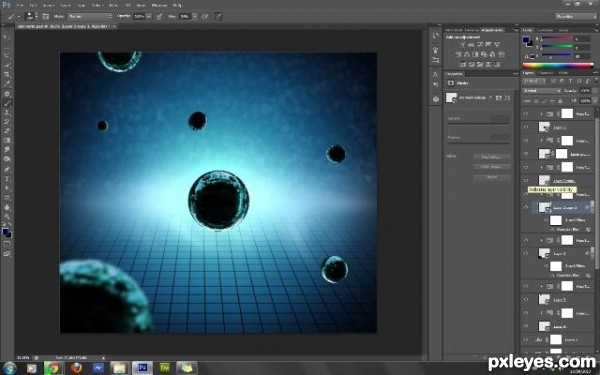Viewport: 600px width, 375px height.
Task: Open the layer blend mode dropdown
Action: click(x=541, y=91)
